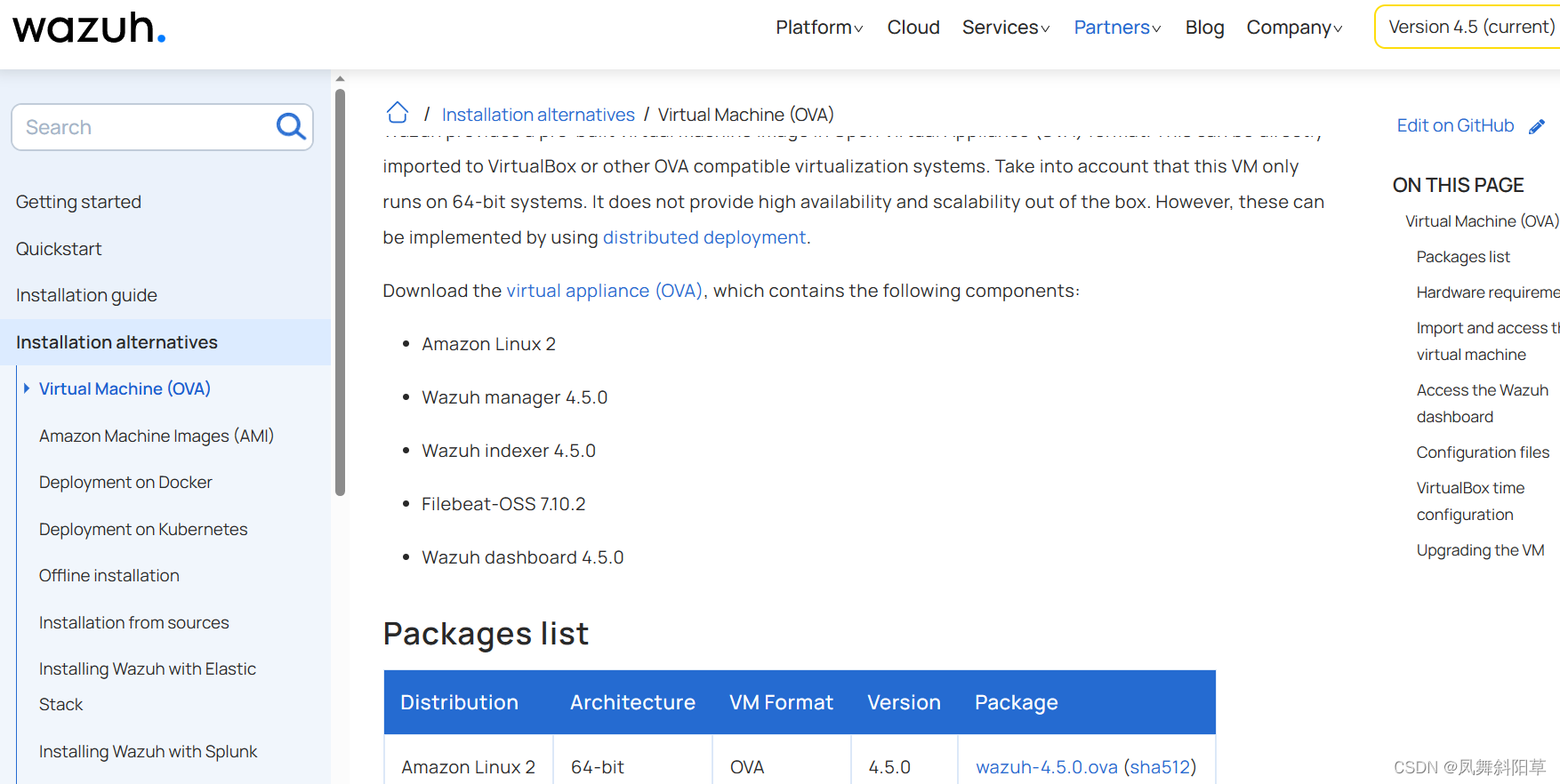Jump to Packages list section

pos(1463,257)
